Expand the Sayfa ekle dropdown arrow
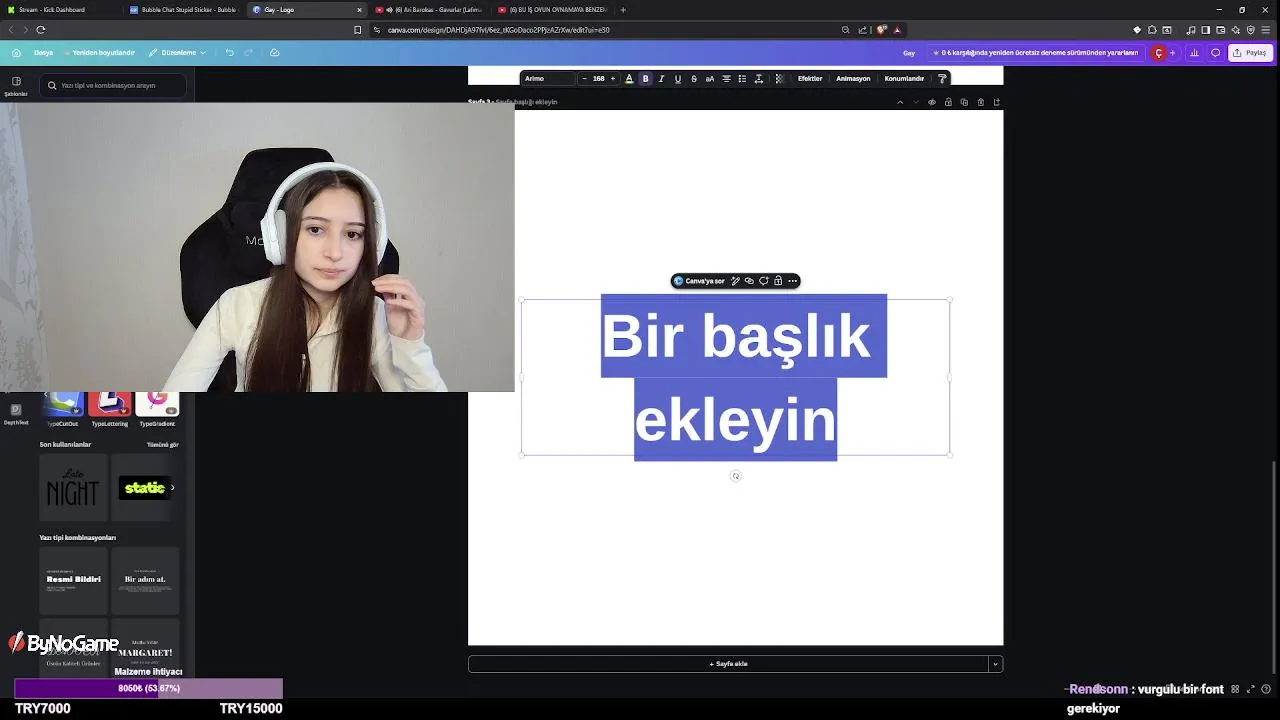The image size is (1280, 720). (x=995, y=664)
